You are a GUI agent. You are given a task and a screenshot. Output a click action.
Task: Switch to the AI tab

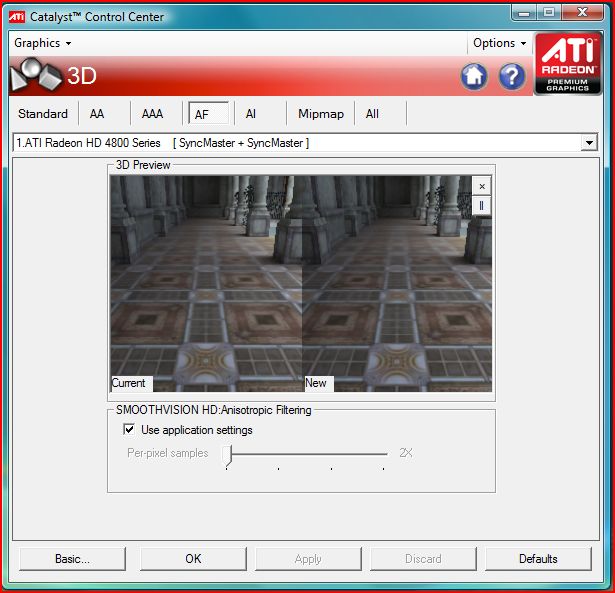pyautogui.click(x=251, y=114)
